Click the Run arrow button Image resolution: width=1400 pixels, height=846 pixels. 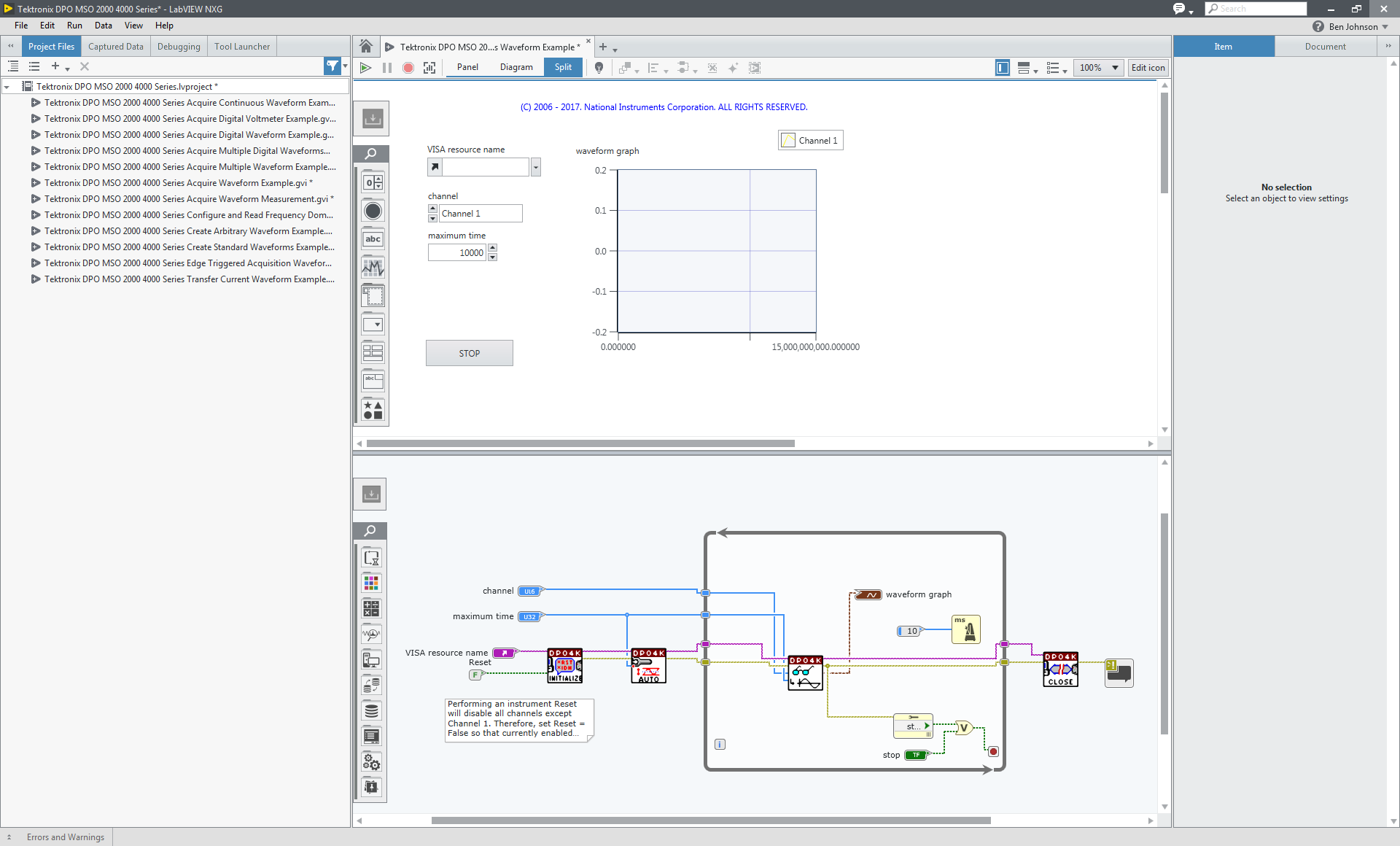click(x=366, y=68)
